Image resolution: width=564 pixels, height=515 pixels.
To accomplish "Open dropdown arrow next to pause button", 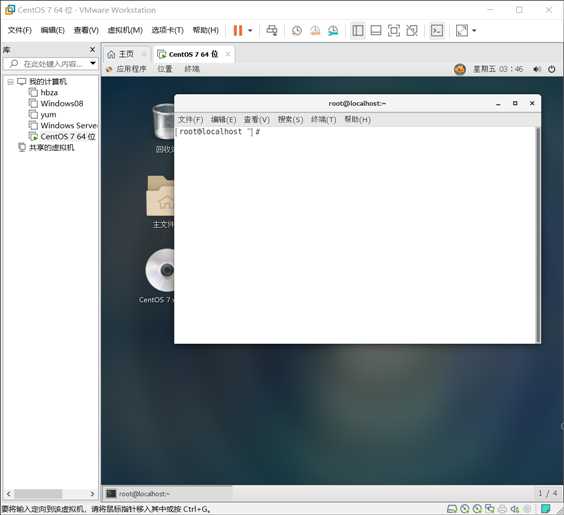I will [x=250, y=31].
